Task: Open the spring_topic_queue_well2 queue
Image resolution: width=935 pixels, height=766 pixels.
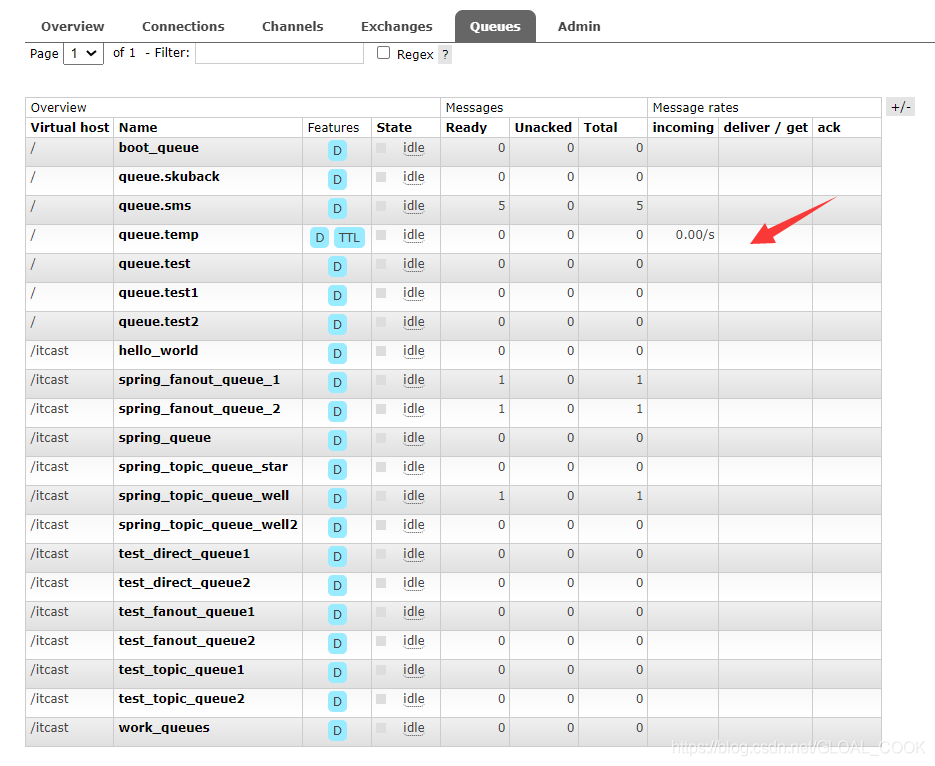Action: point(208,525)
